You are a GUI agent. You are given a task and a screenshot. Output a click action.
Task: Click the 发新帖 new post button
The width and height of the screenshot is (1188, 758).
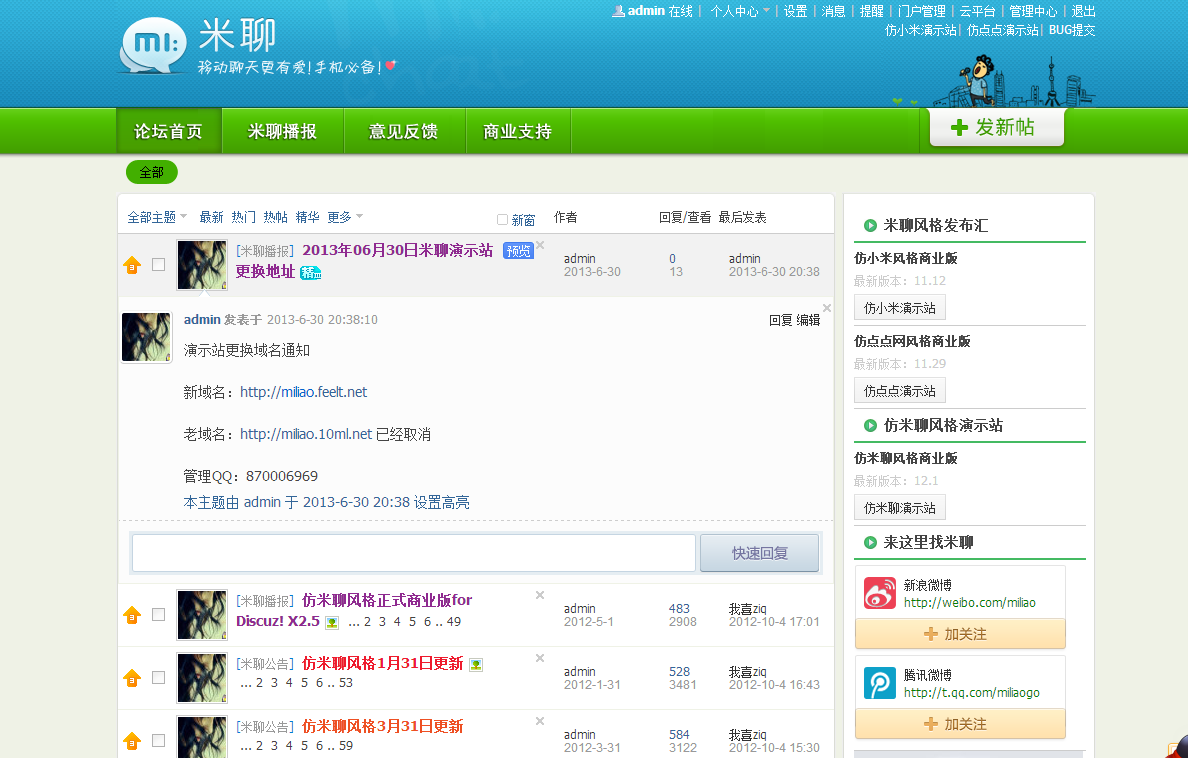click(x=997, y=127)
